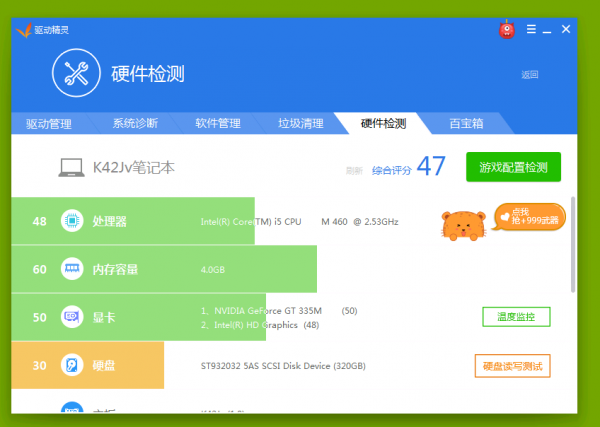Open the 垃圾清理 tab
Image resolution: width=600 pixels, height=427 pixels.
pos(301,123)
